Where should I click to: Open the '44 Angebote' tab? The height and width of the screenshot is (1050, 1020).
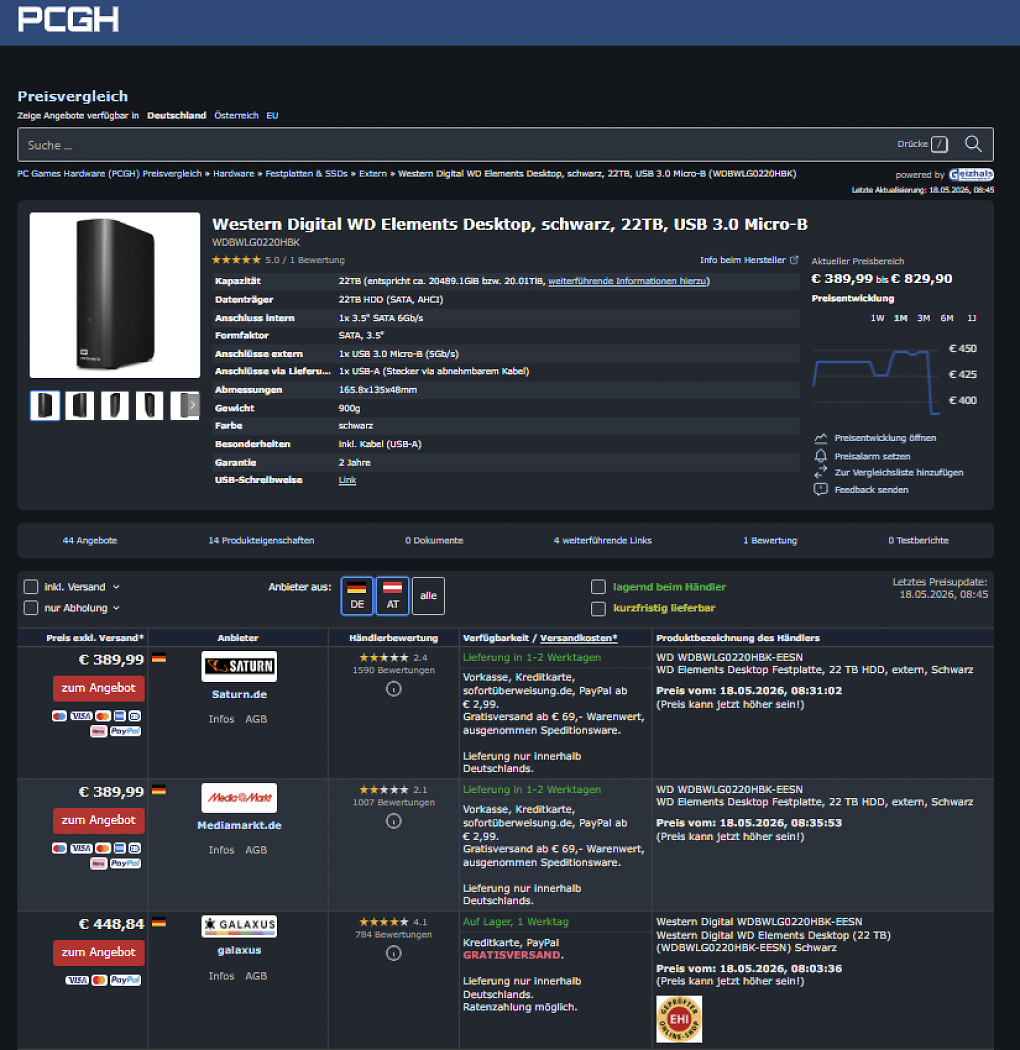(90, 540)
